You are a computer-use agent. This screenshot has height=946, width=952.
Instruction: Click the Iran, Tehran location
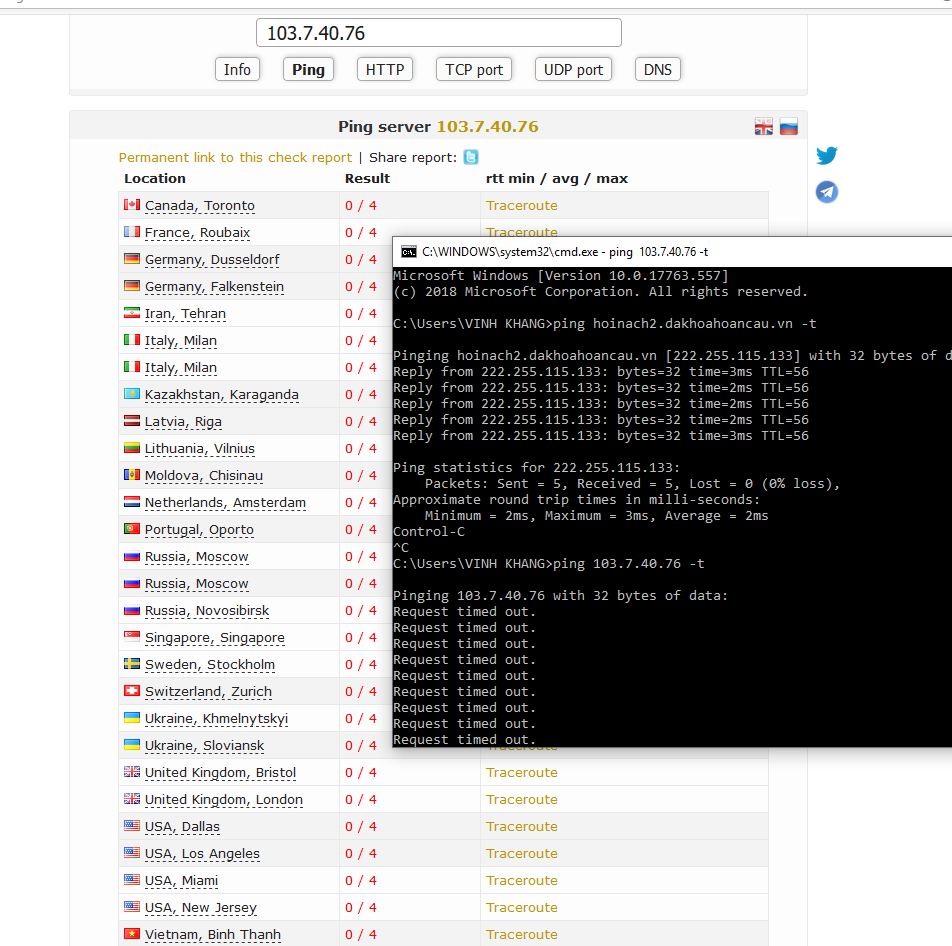point(185,314)
